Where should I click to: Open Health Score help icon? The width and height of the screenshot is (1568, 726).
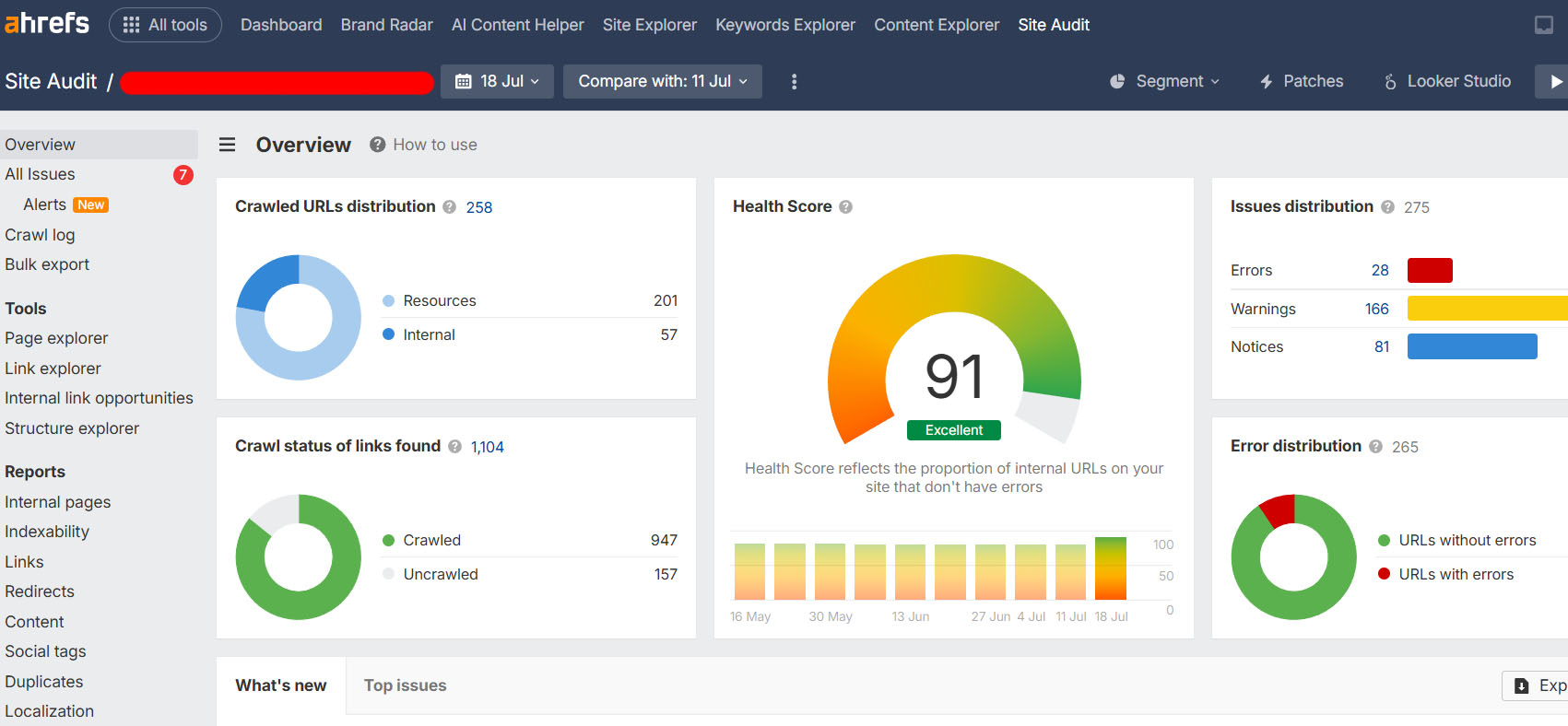845,207
